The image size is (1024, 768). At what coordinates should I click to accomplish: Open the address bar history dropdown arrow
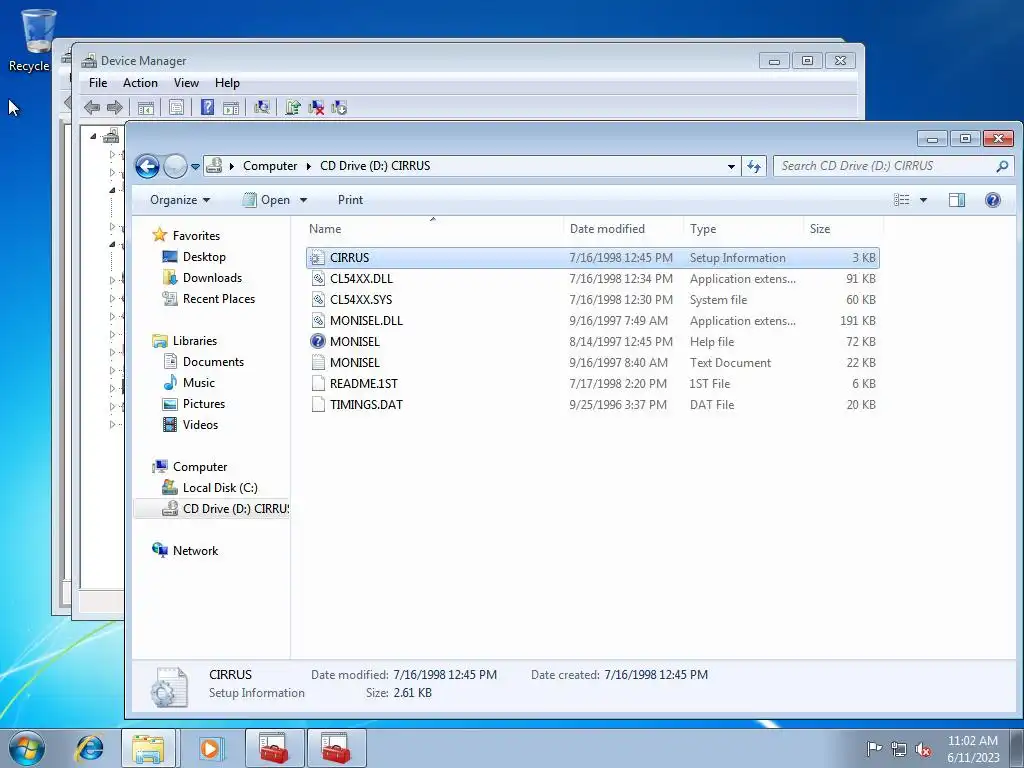pos(731,167)
